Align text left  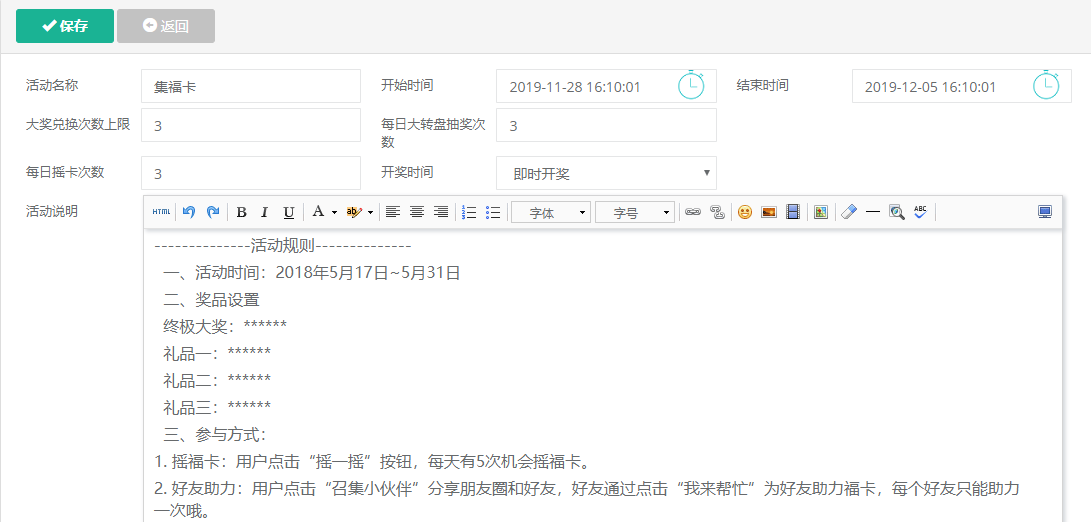tap(393, 212)
